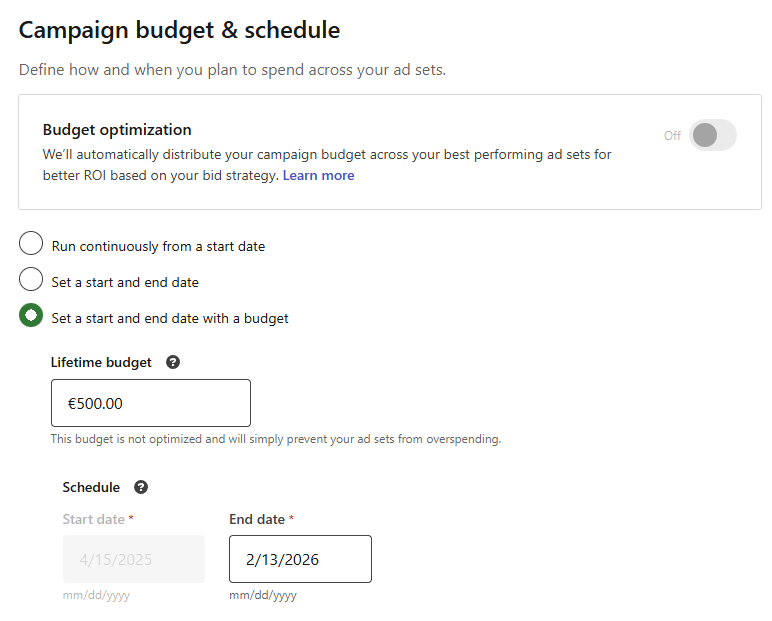Click the Campaign budget & schedule title
This screenshot has height=621, width=772.
click(x=179, y=30)
